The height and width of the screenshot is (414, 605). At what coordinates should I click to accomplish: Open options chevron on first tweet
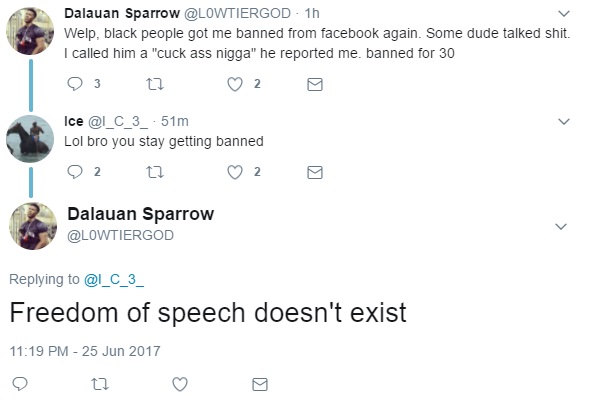pos(564,14)
